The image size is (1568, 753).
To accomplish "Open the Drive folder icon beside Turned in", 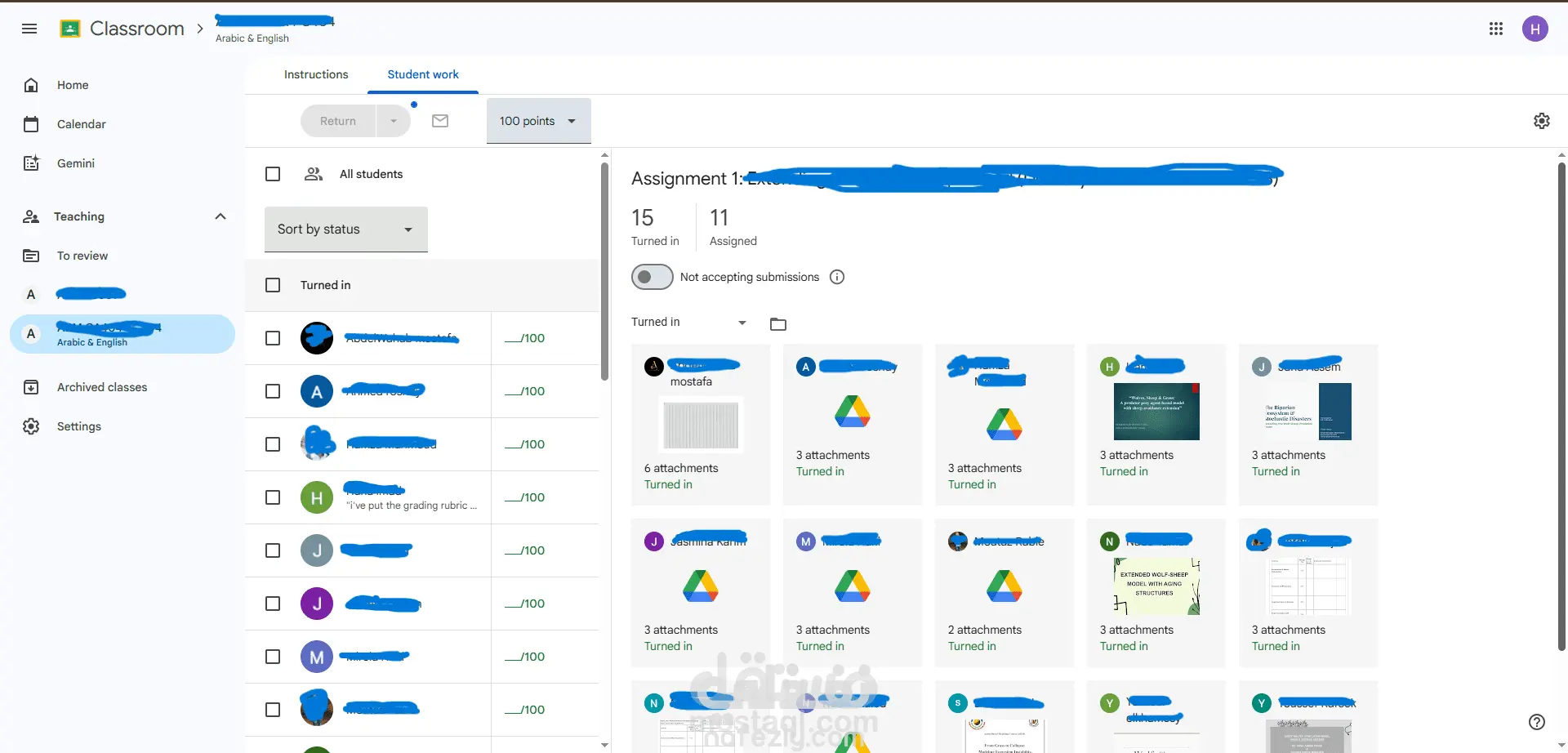I will point(778,324).
